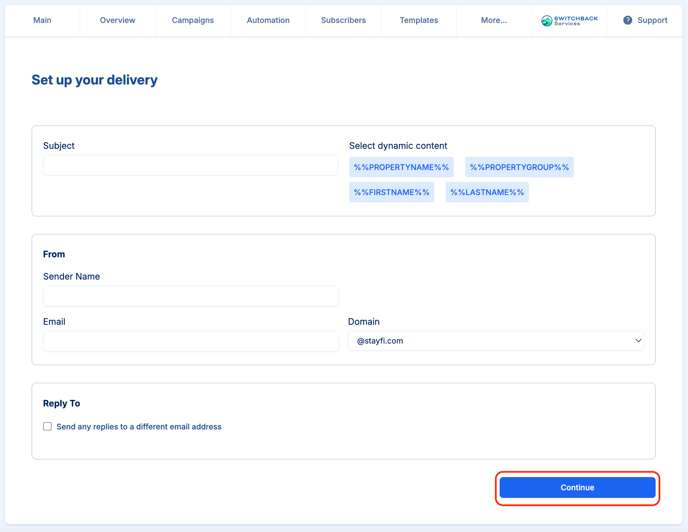Insert the %%LASTNAME%% dynamic tag
This screenshot has width=688, height=532.
tap(487, 192)
